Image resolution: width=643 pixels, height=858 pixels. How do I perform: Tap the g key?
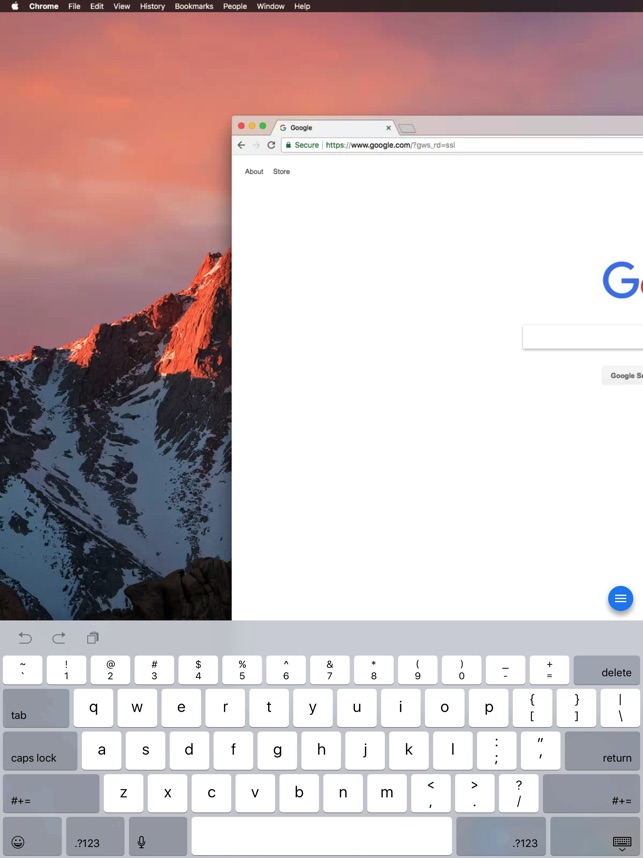click(277, 750)
